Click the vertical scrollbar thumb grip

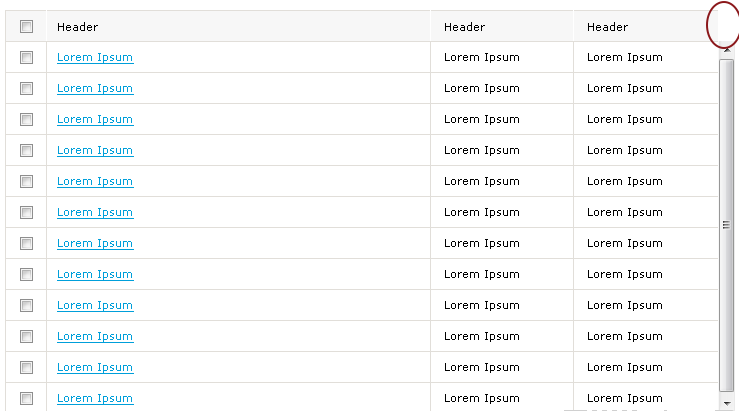(726, 224)
